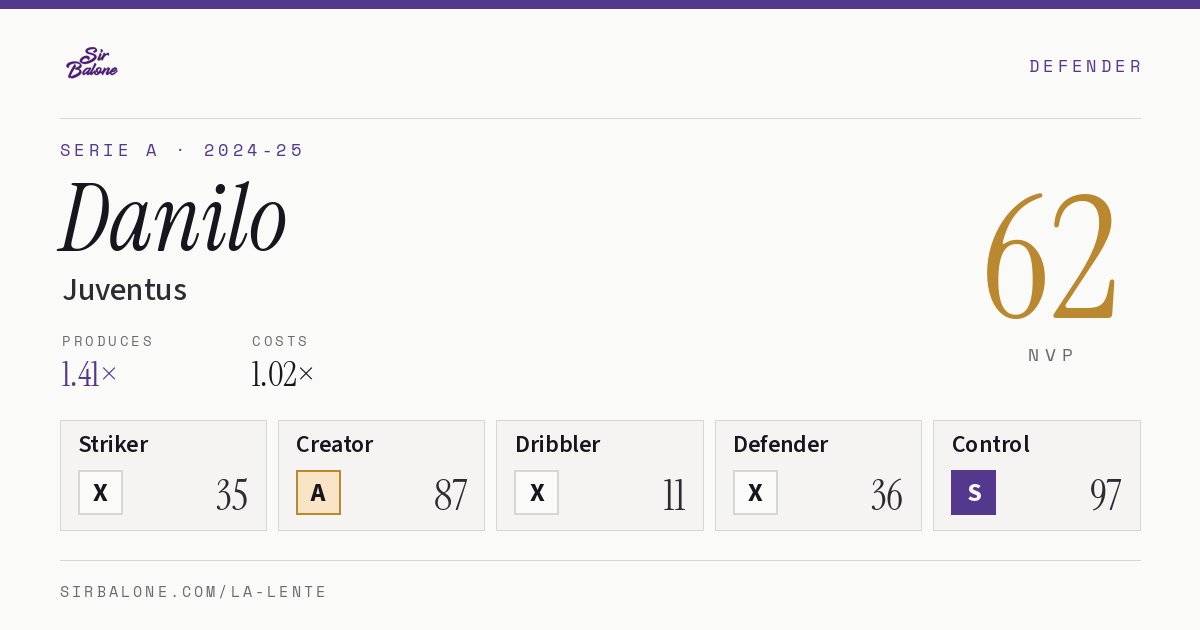Click the X grade badge in the Defender card
This screenshot has height=630, width=1200.
tap(755, 493)
